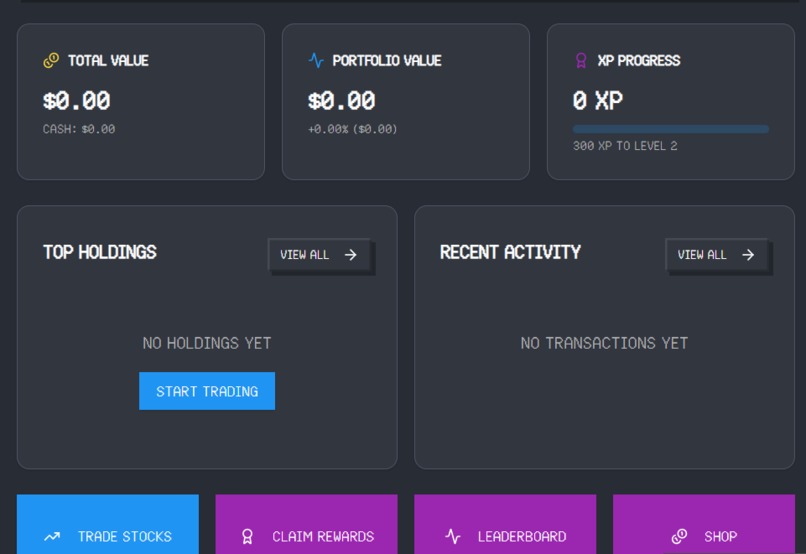806x554 pixels.
Task: Click the NO TRANSACTIONS YET message
Action: click(604, 343)
